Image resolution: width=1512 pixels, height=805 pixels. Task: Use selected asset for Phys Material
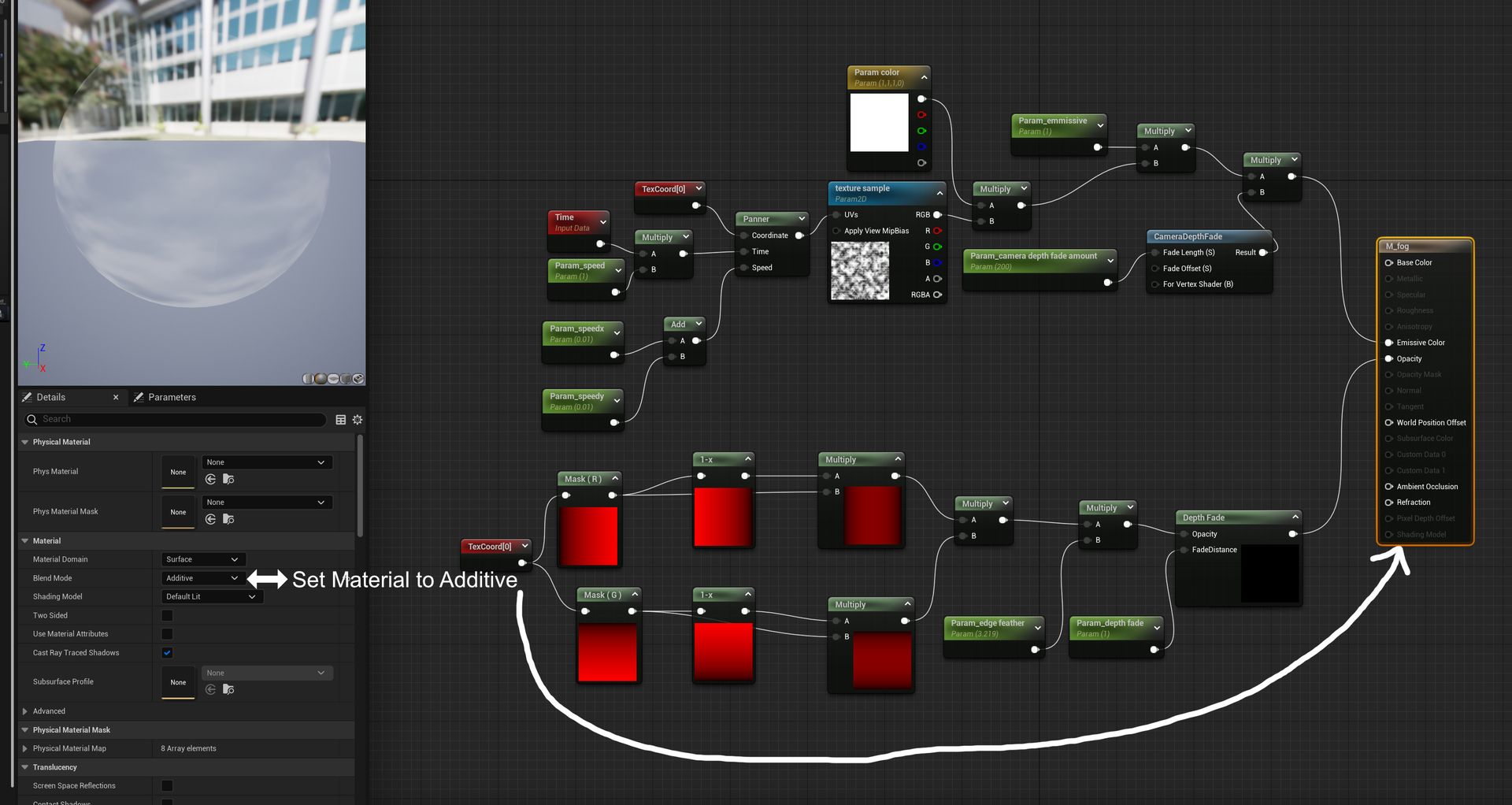click(210, 479)
